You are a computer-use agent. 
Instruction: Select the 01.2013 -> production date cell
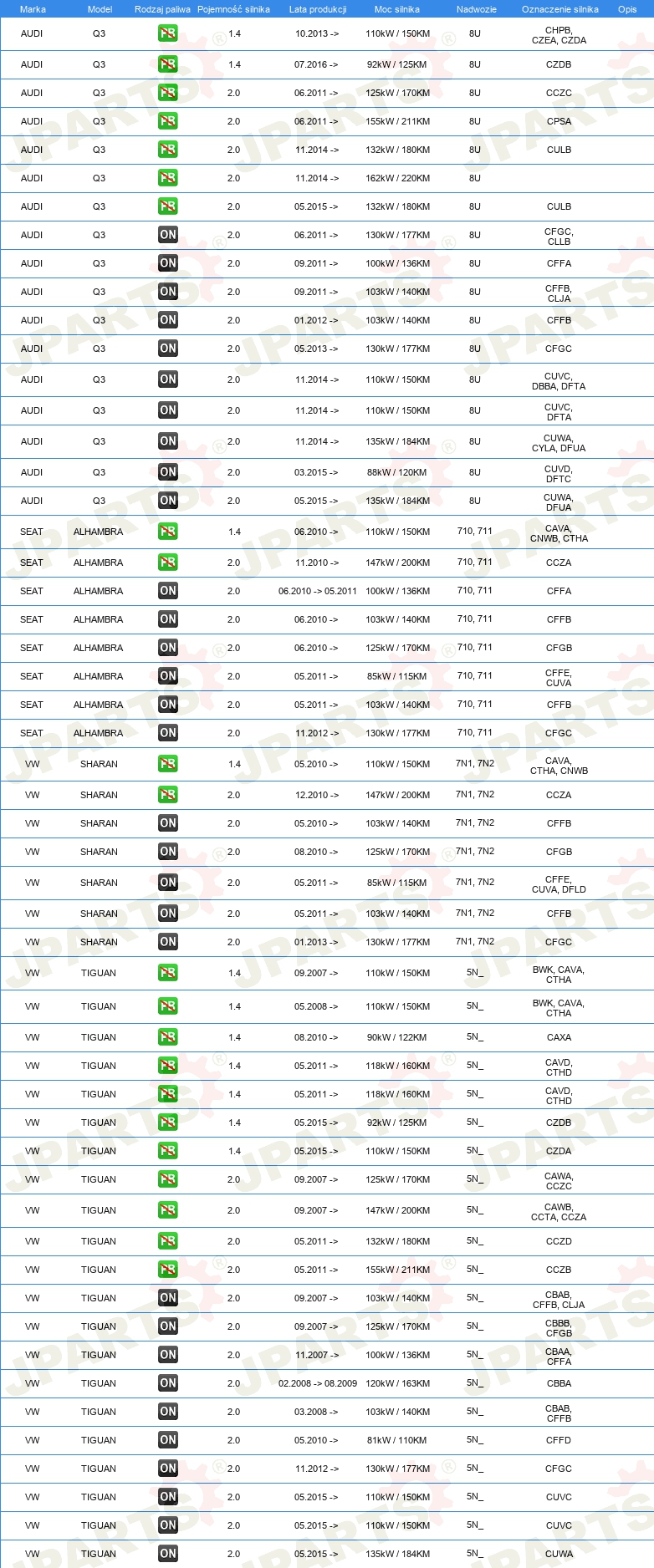point(317,942)
